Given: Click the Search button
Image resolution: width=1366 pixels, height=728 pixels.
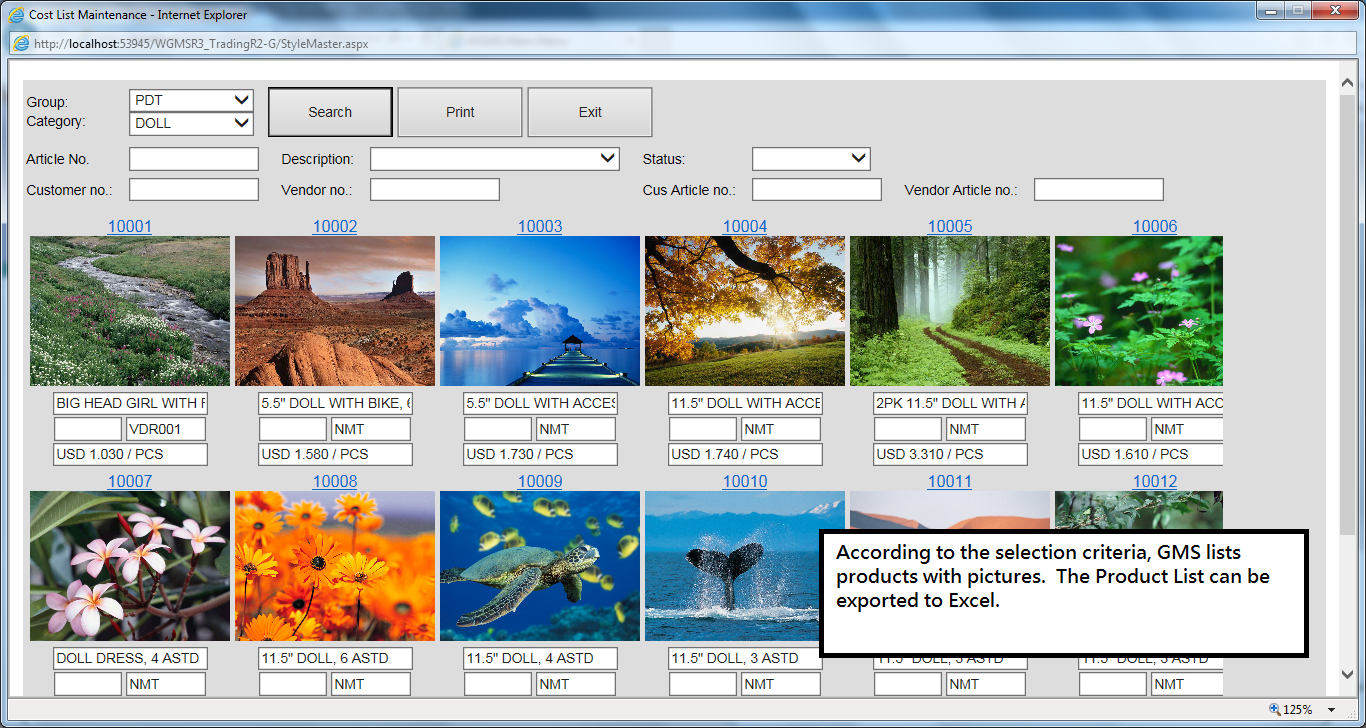Looking at the screenshot, I should [330, 112].
